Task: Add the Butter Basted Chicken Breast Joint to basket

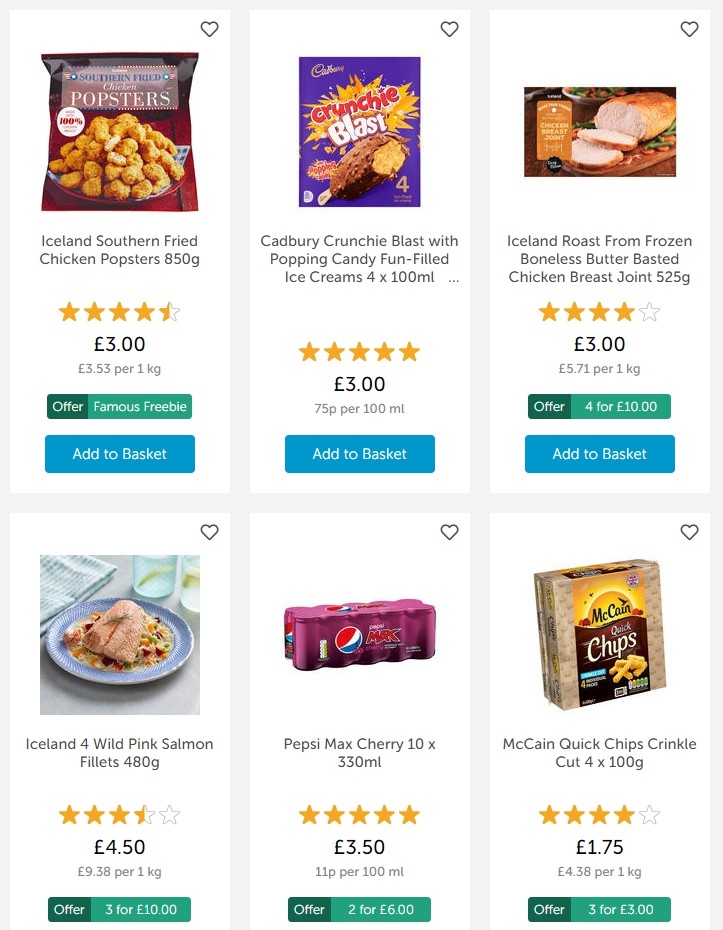Action: coord(599,453)
